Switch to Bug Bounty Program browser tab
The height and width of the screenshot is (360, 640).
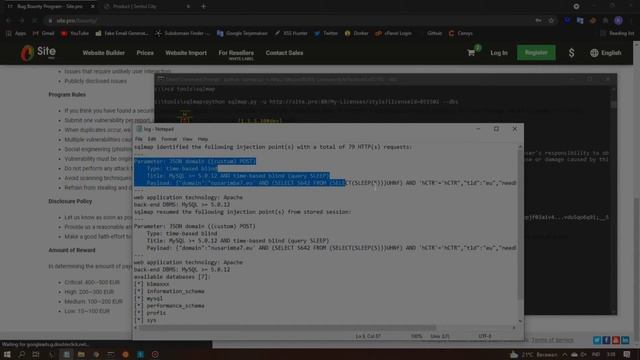[50, 7]
